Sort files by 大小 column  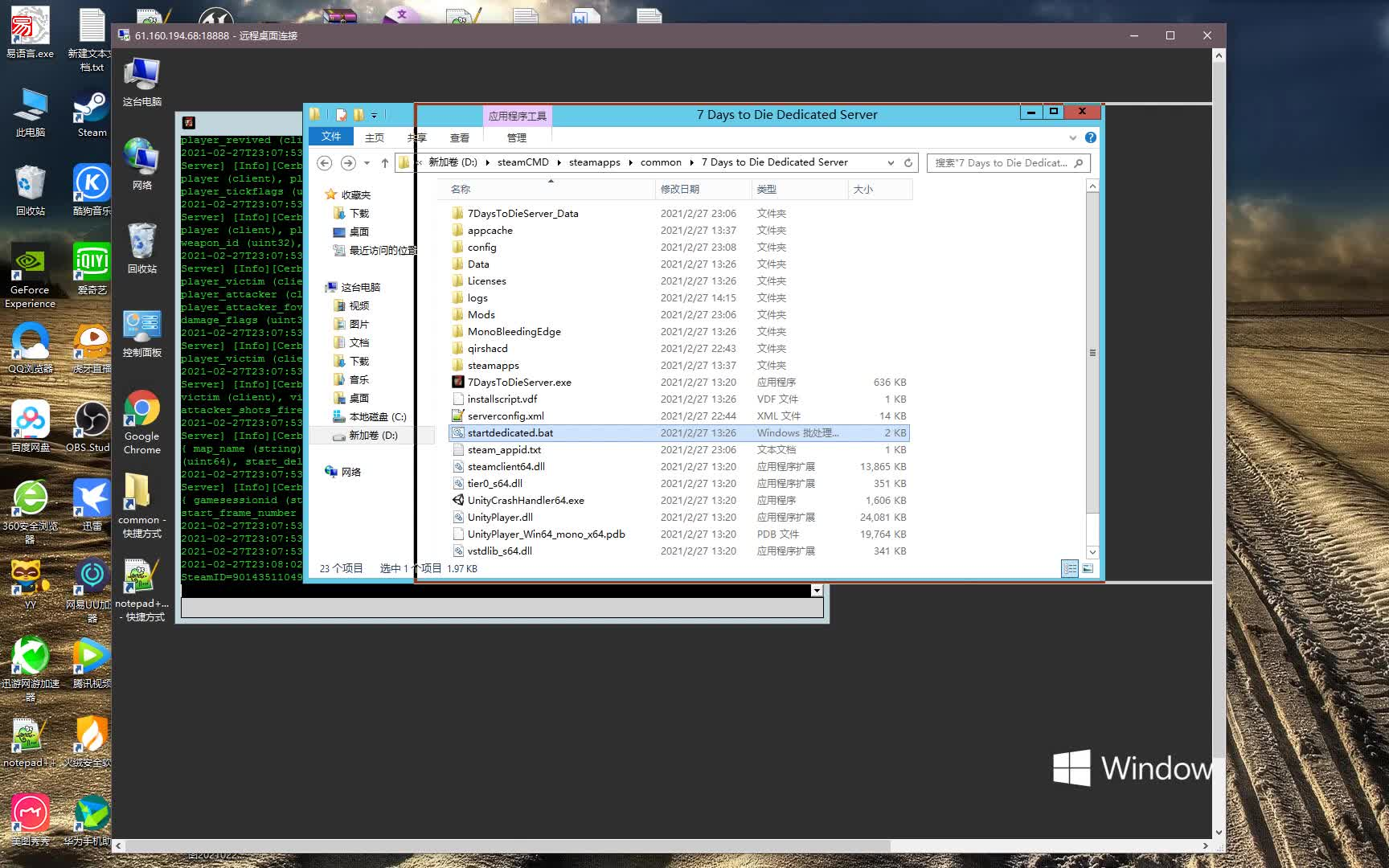coord(880,189)
